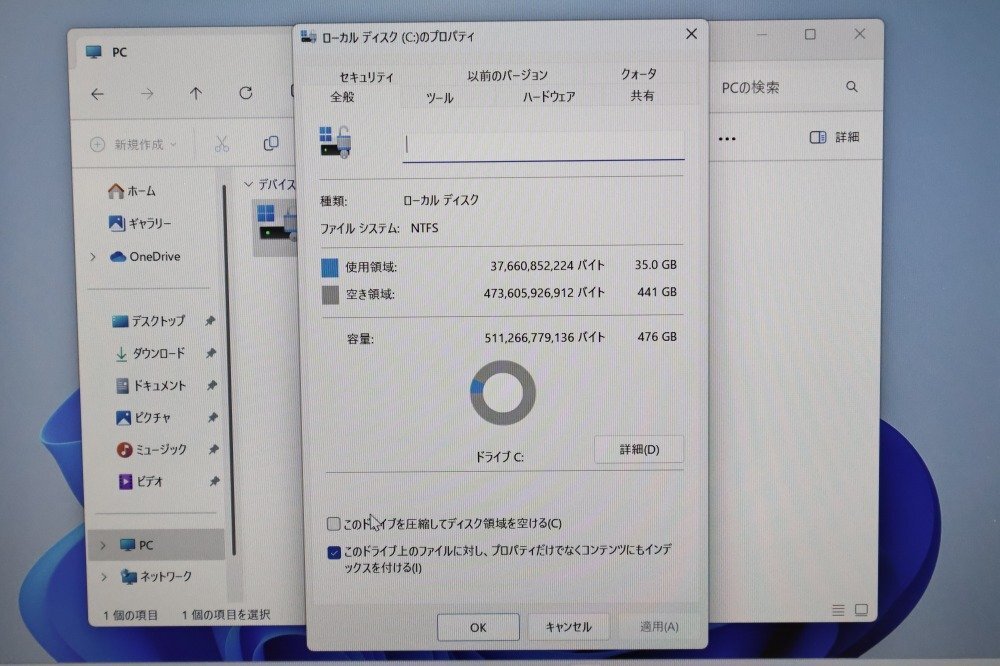
Task: Select OneDrive in the navigation pane
Action: click(145, 256)
